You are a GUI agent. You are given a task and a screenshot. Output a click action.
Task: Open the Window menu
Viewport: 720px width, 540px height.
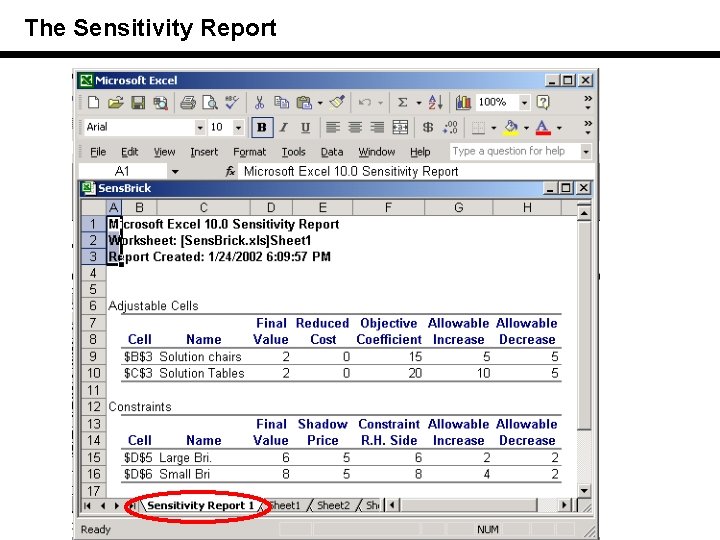tap(377, 152)
